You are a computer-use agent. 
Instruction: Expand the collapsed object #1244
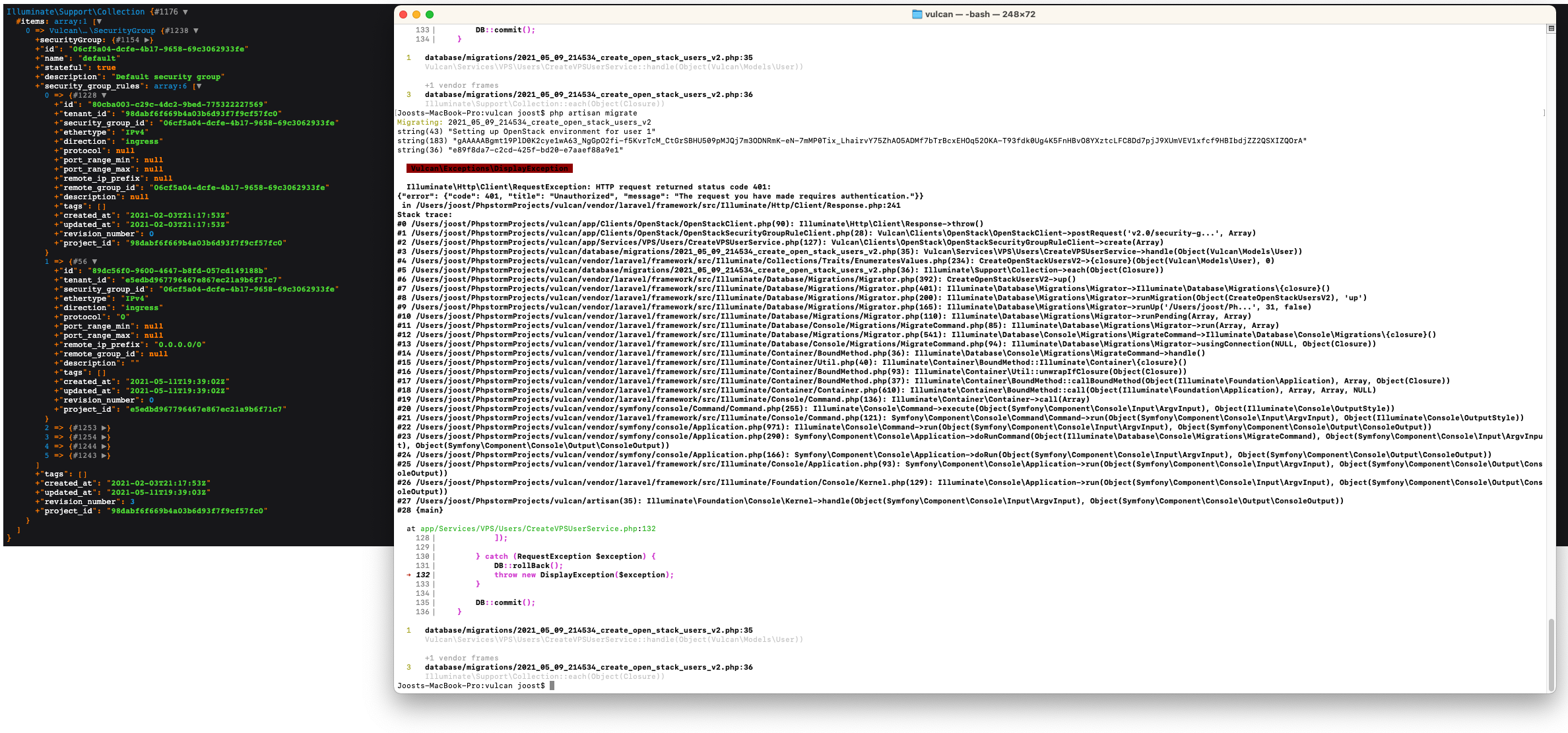click(104, 446)
